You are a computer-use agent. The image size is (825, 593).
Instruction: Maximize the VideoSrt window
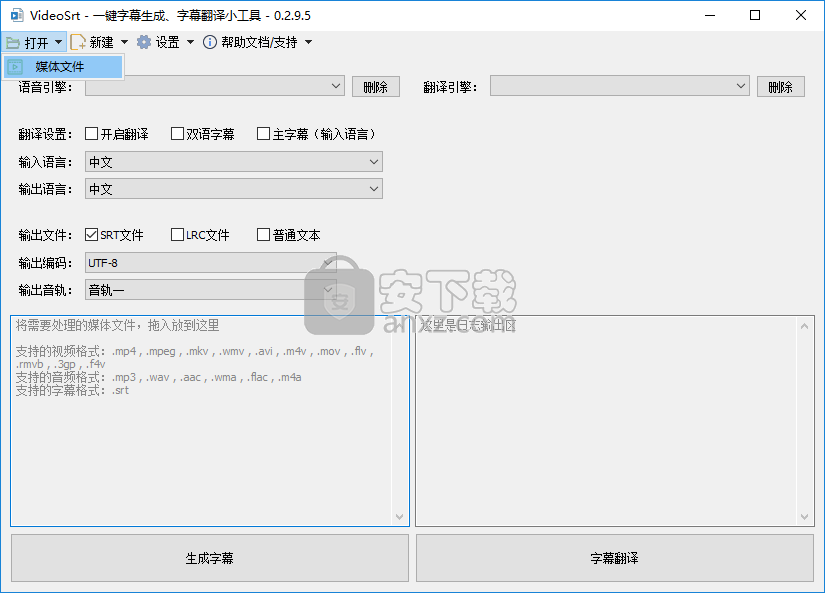click(x=755, y=15)
